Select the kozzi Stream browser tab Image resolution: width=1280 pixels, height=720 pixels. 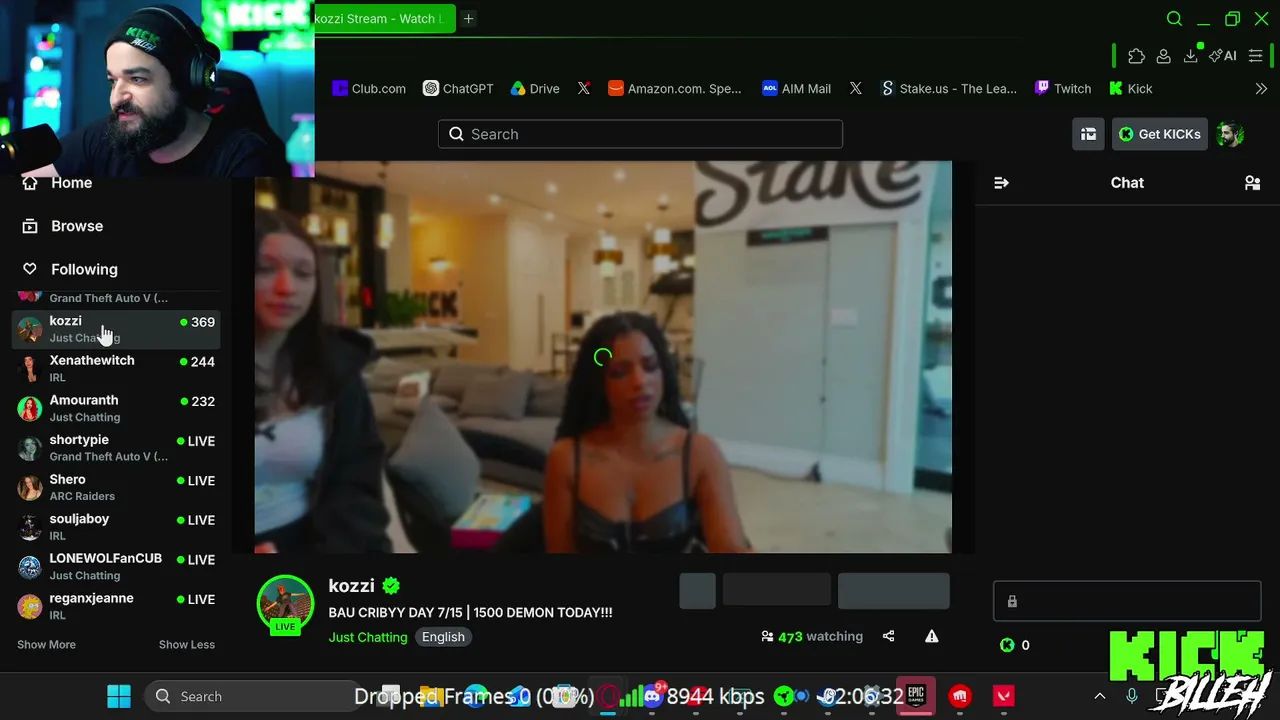tap(385, 19)
